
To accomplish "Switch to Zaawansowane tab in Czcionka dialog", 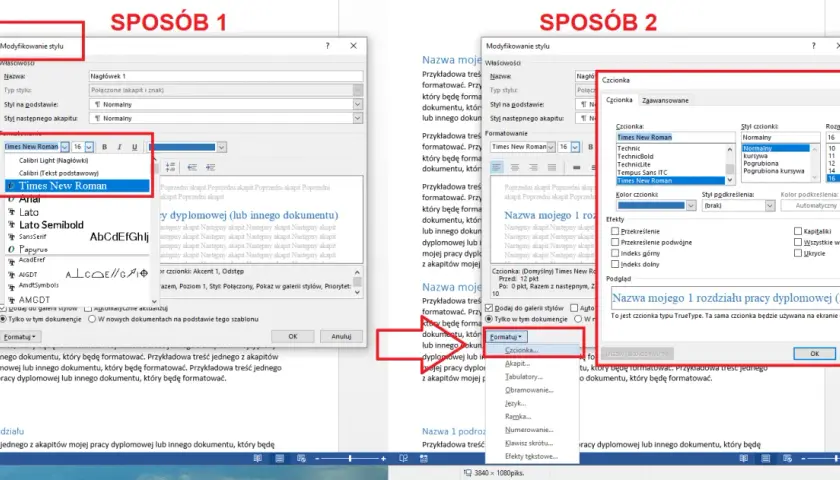I will (x=665, y=100).
